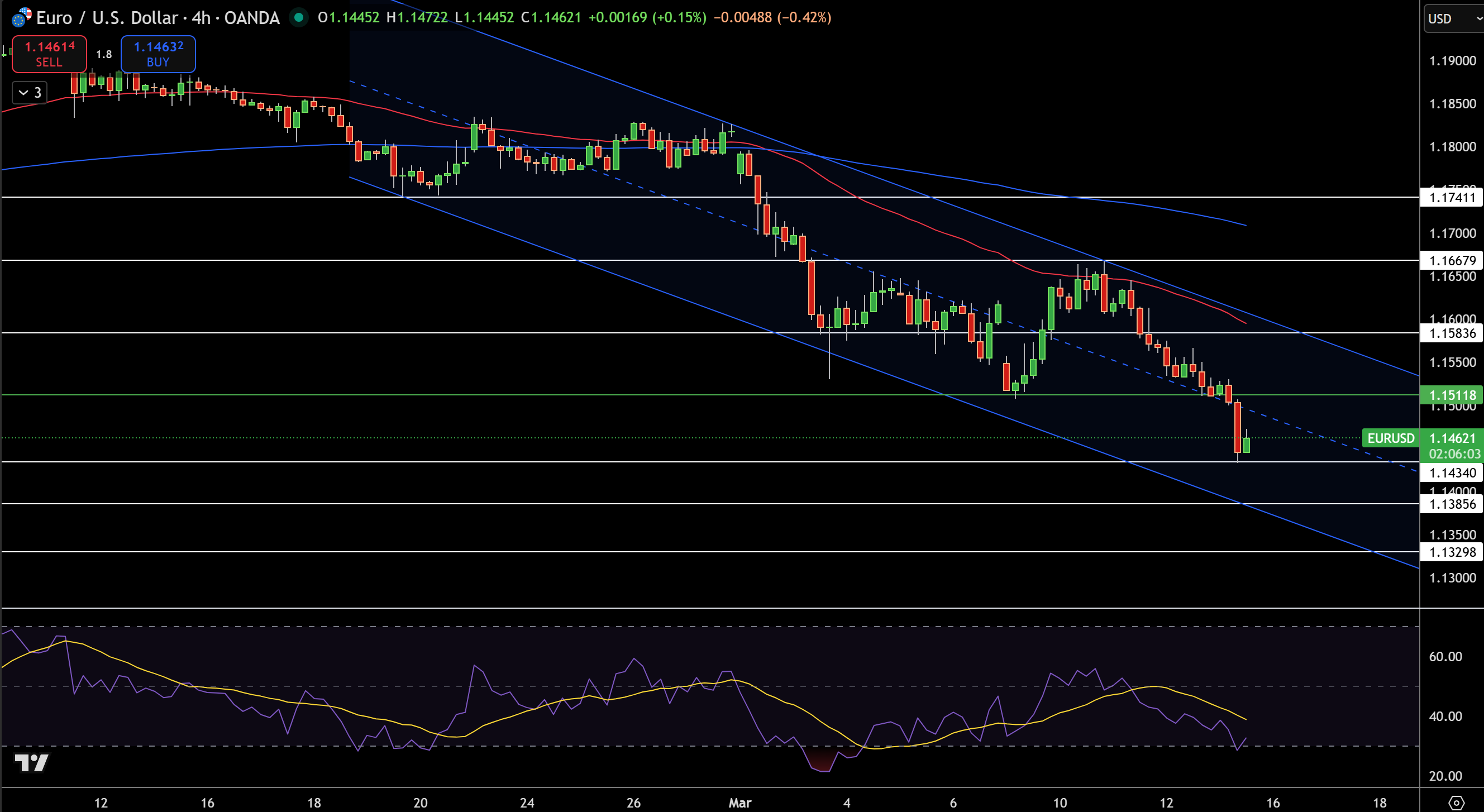Expand the collapsed indicators legend showing 3
Screen dimensions: 1484x812
(x=30, y=92)
